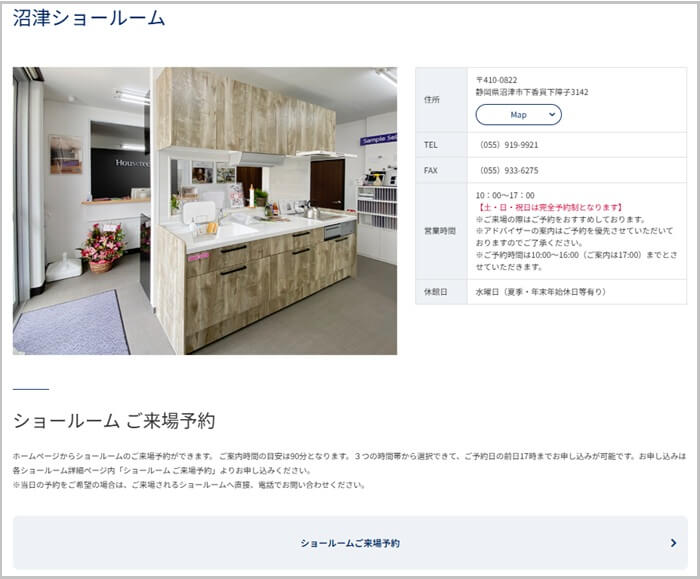Click the ショールーム ご来場予約 section heading
700x579 pixels.
click(x=114, y=420)
